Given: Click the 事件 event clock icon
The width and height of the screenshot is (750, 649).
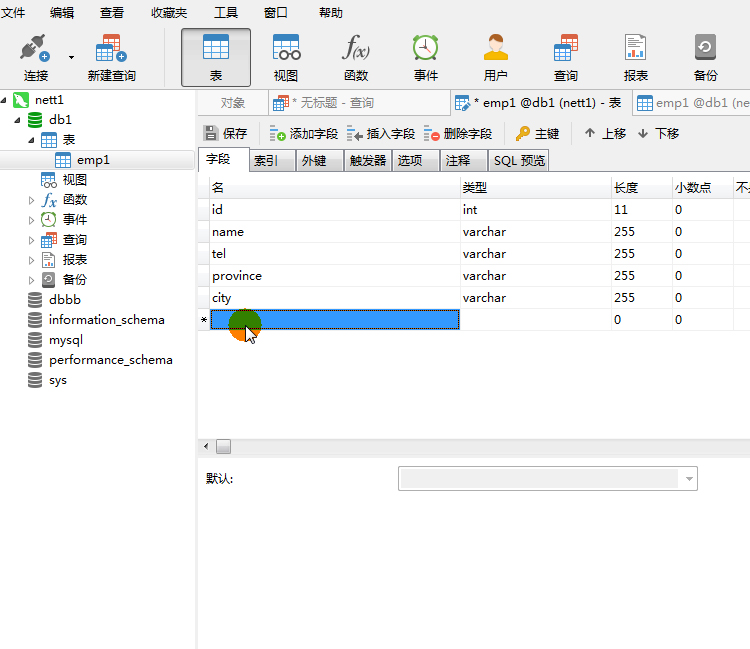Looking at the screenshot, I should [x=426, y=56].
